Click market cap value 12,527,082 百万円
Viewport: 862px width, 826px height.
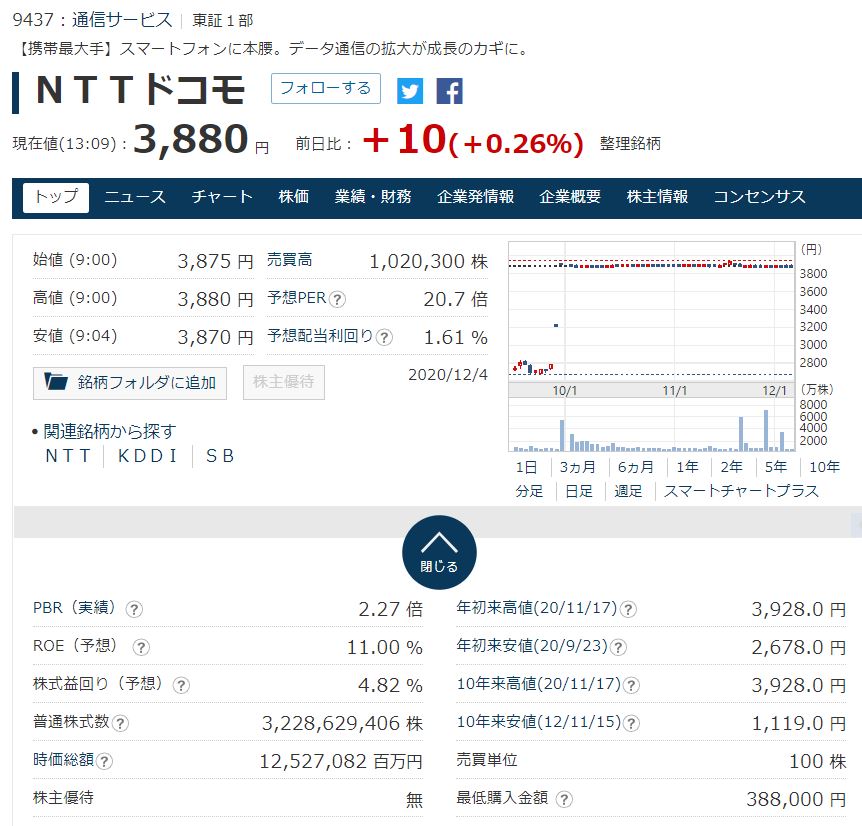click(x=341, y=762)
